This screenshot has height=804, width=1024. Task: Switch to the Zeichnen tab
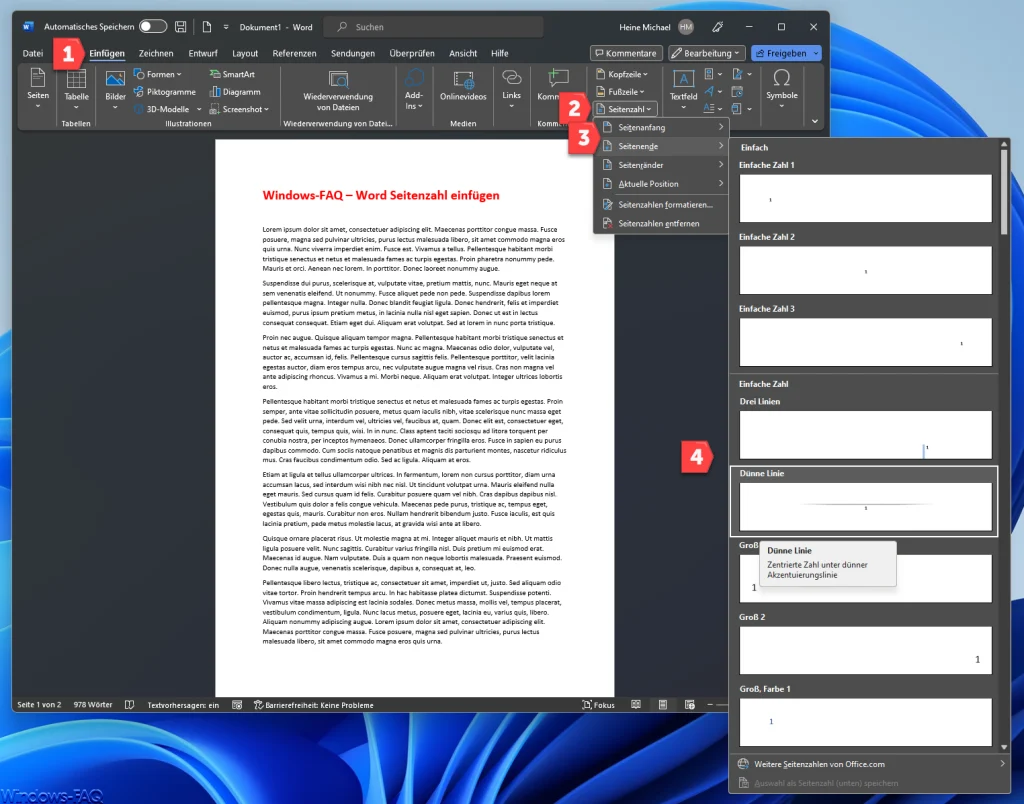tap(156, 54)
